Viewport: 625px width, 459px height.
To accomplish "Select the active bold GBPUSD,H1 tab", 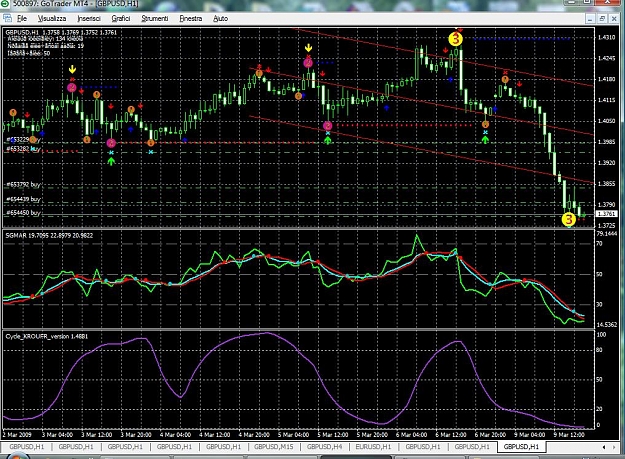I will pos(521,447).
